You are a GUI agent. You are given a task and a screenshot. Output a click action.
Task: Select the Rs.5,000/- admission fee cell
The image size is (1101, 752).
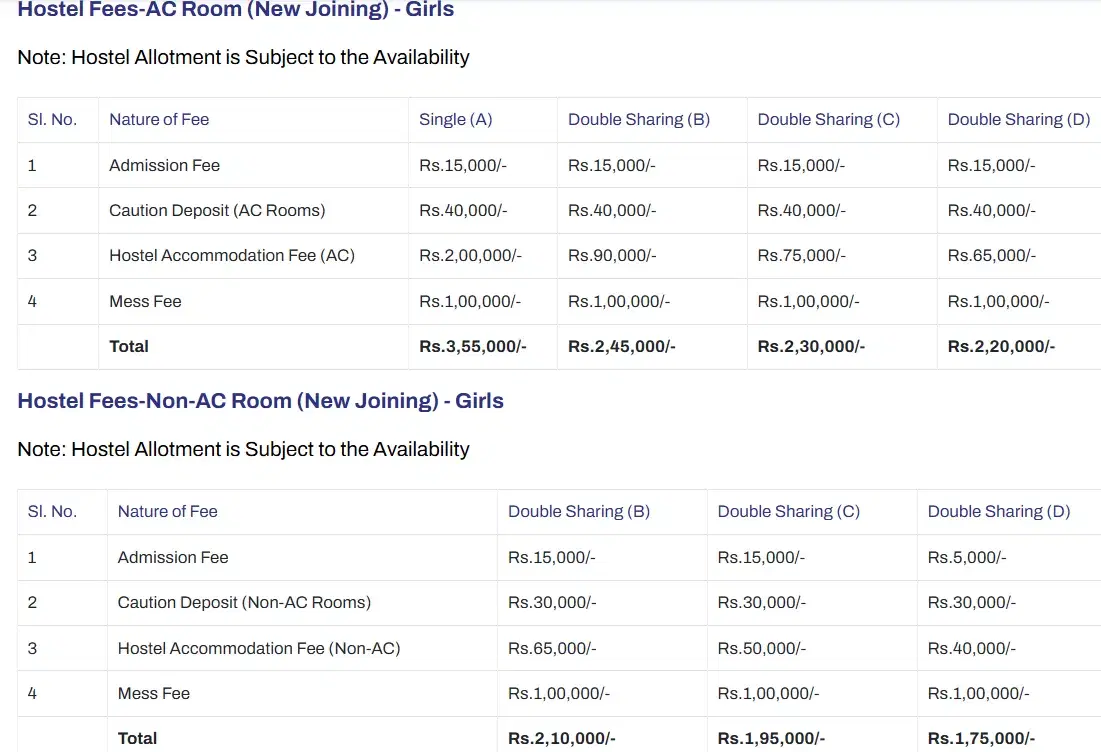coord(967,557)
